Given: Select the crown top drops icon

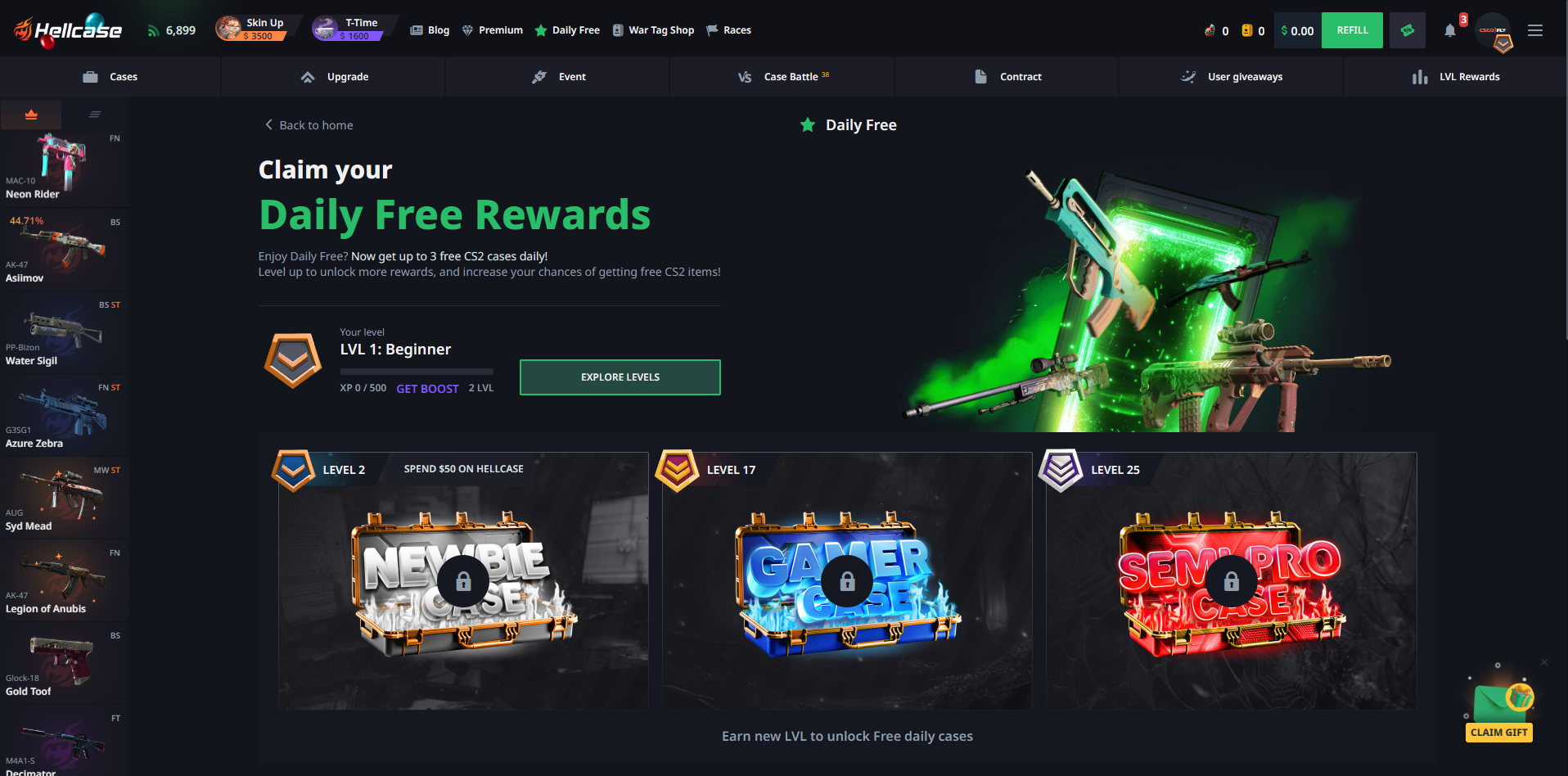Looking at the screenshot, I should click(x=31, y=115).
